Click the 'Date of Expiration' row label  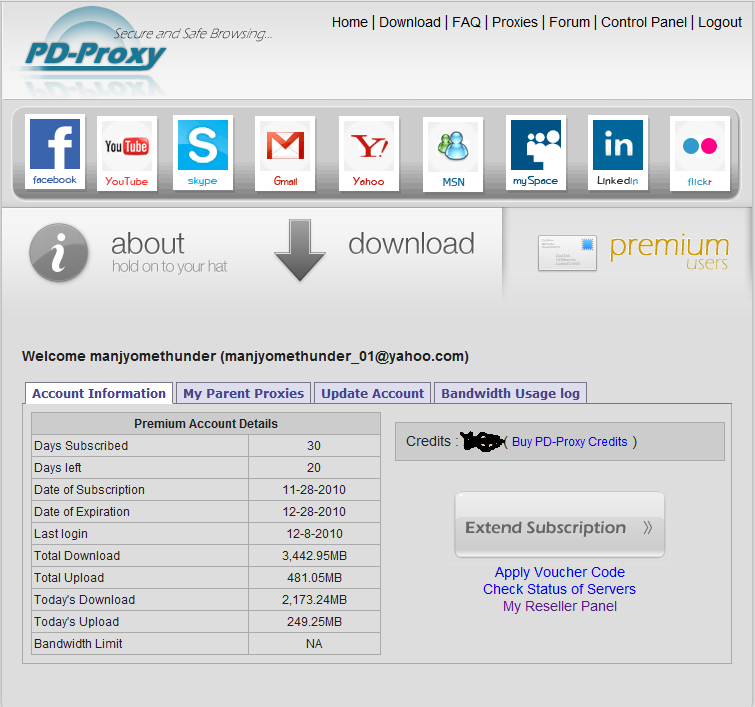[82, 512]
